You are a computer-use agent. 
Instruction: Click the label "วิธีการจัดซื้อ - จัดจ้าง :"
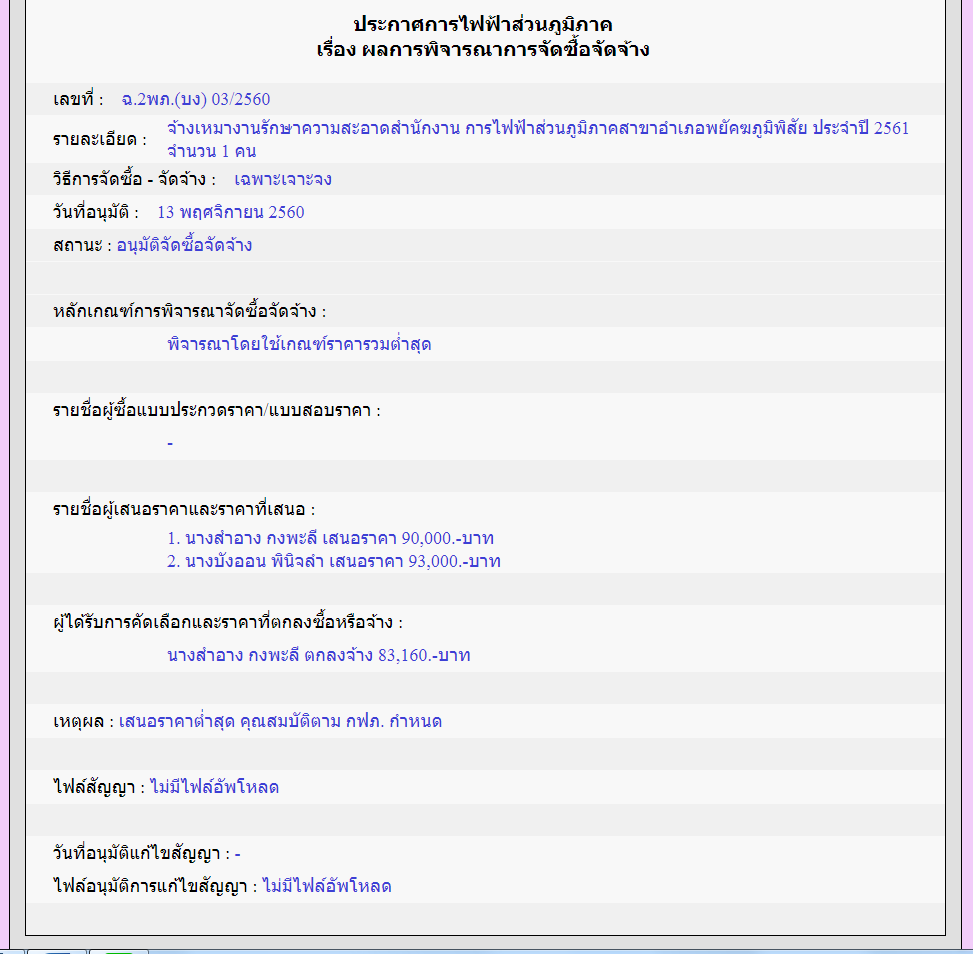pyautogui.click(x=135, y=179)
